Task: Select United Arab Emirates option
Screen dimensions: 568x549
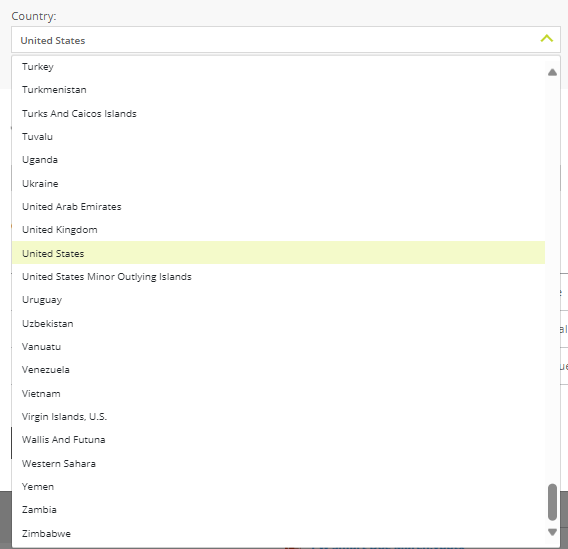Action: click(278, 207)
